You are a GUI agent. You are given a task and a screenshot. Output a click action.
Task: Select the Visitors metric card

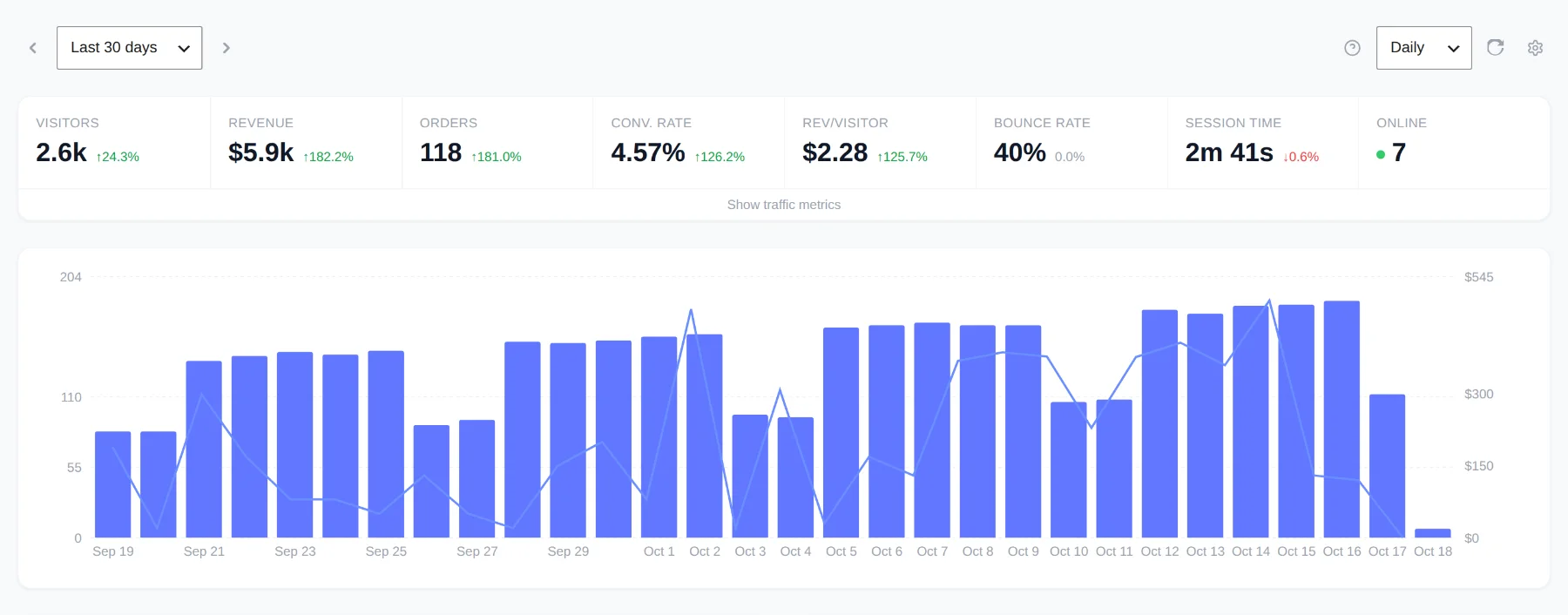click(114, 143)
